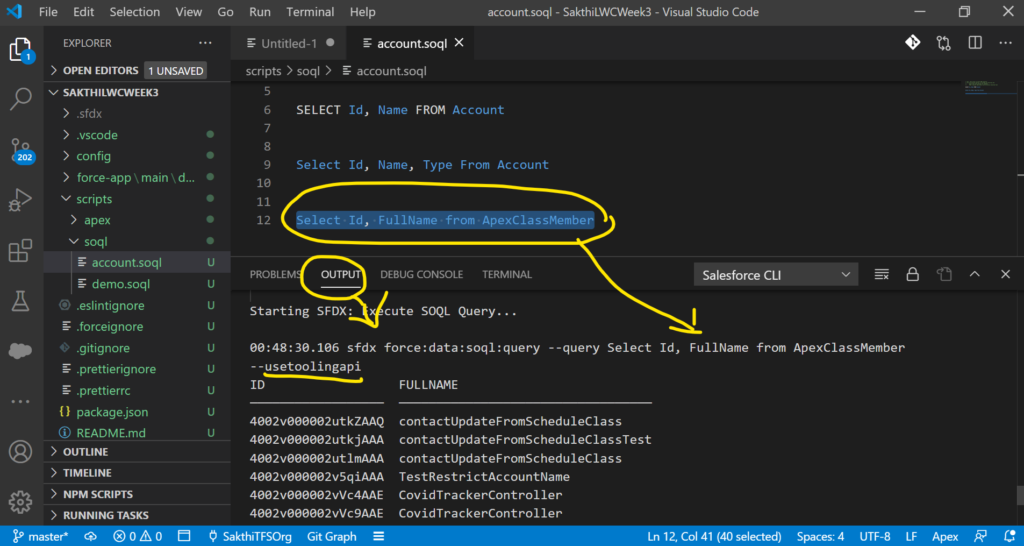The width and height of the screenshot is (1024, 546).
Task: Open the Extensions view icon
Action: (21, 250)
